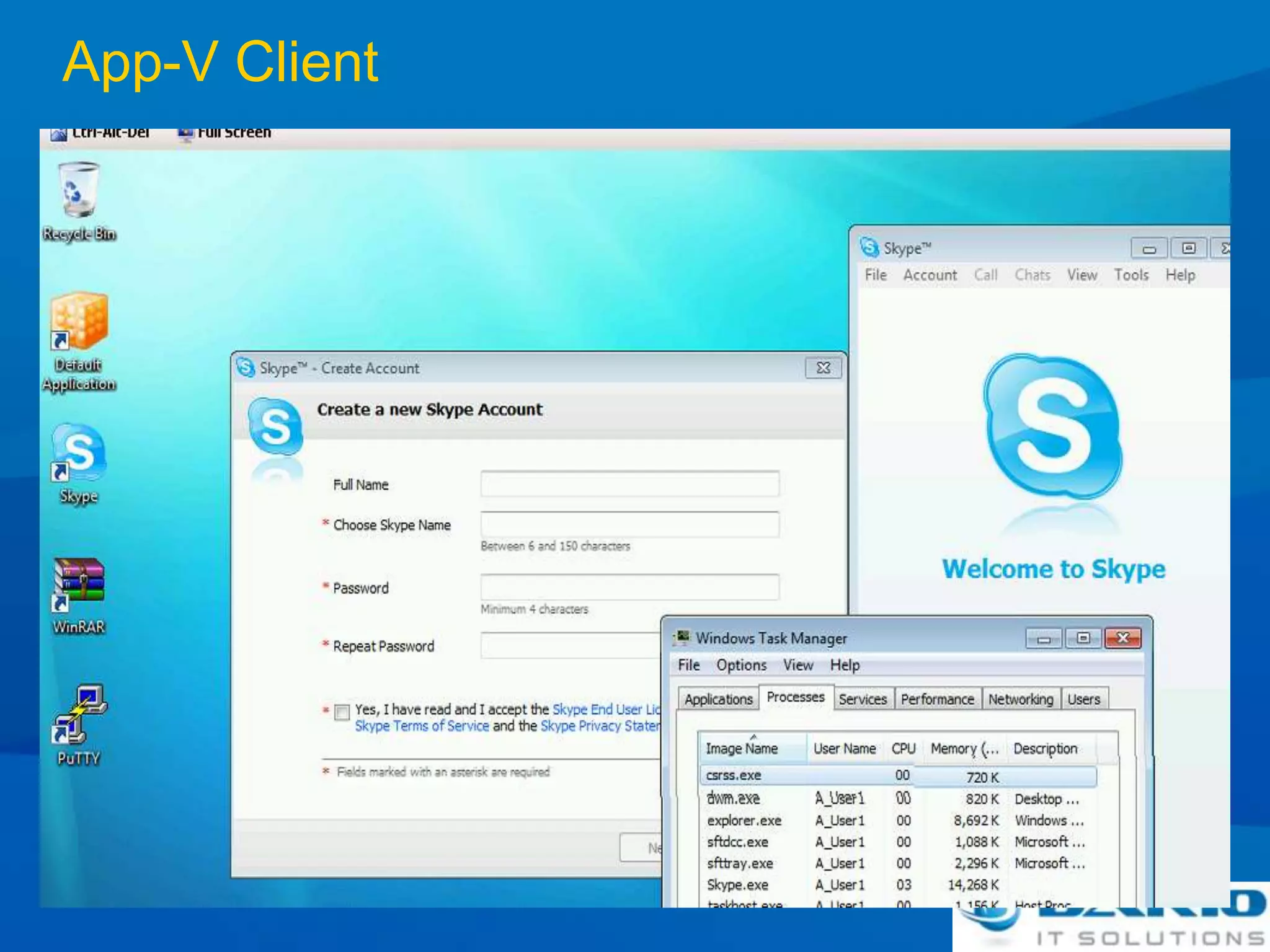Click the Welcome to Skype heading
The image size is (1270, 952).
pos(1054,569)
